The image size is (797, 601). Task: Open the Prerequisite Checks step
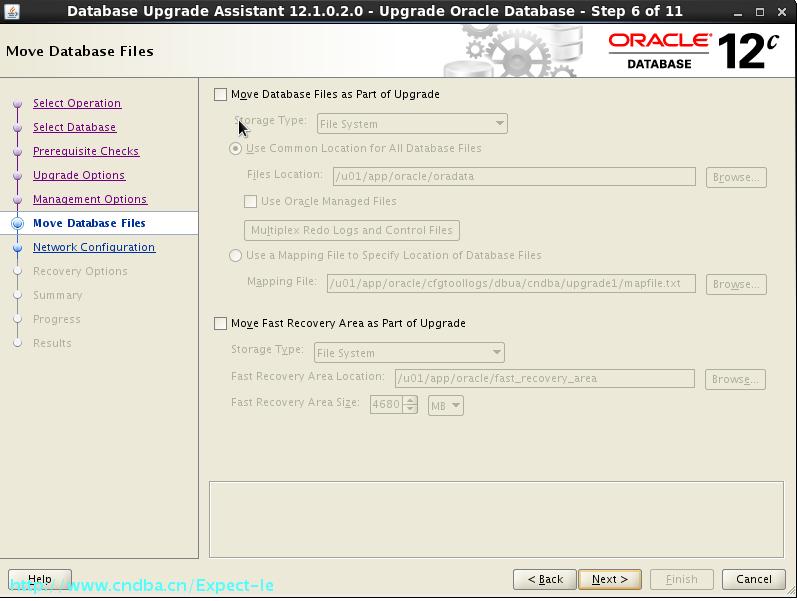[86, 151]
